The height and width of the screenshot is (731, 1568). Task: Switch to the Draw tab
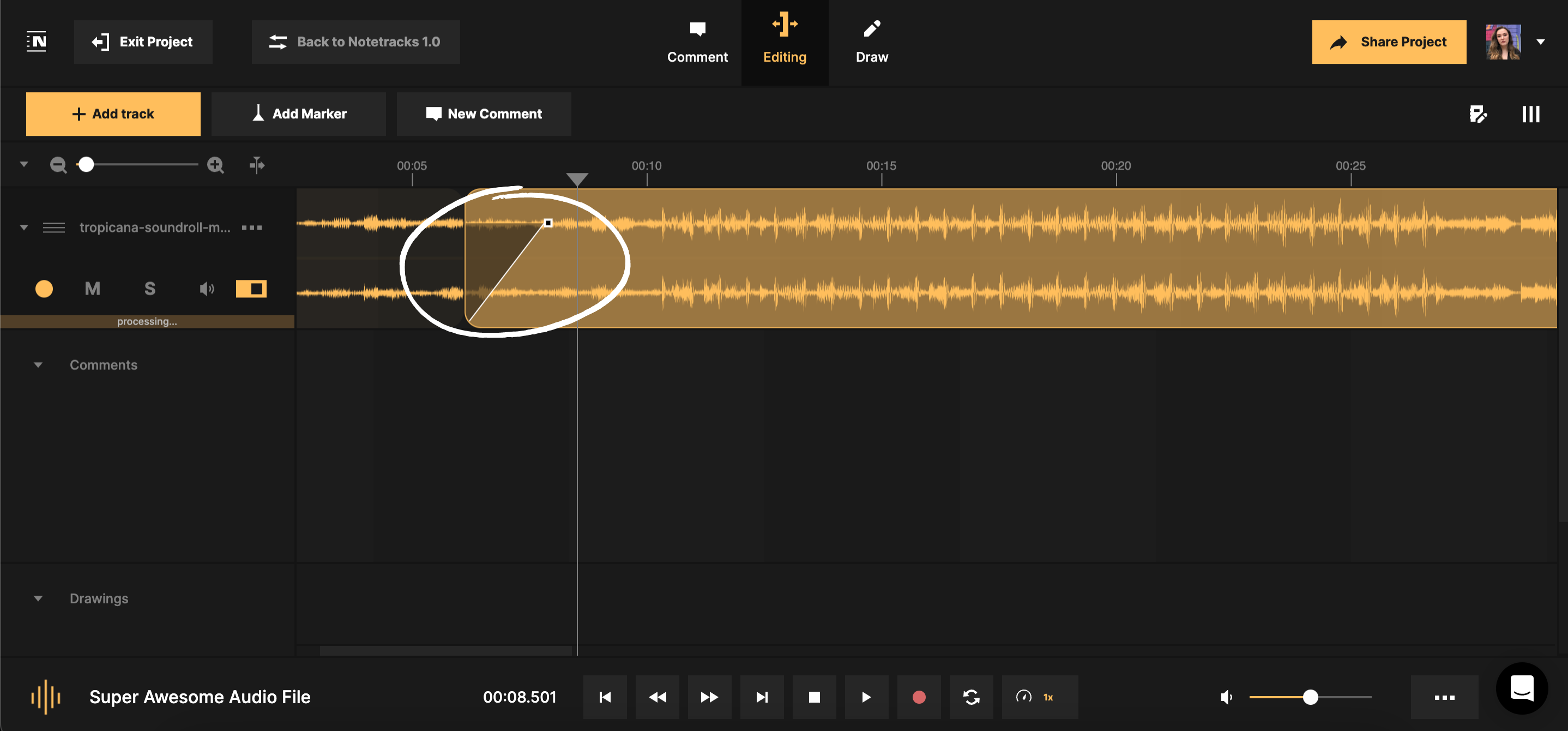(872, 41)
